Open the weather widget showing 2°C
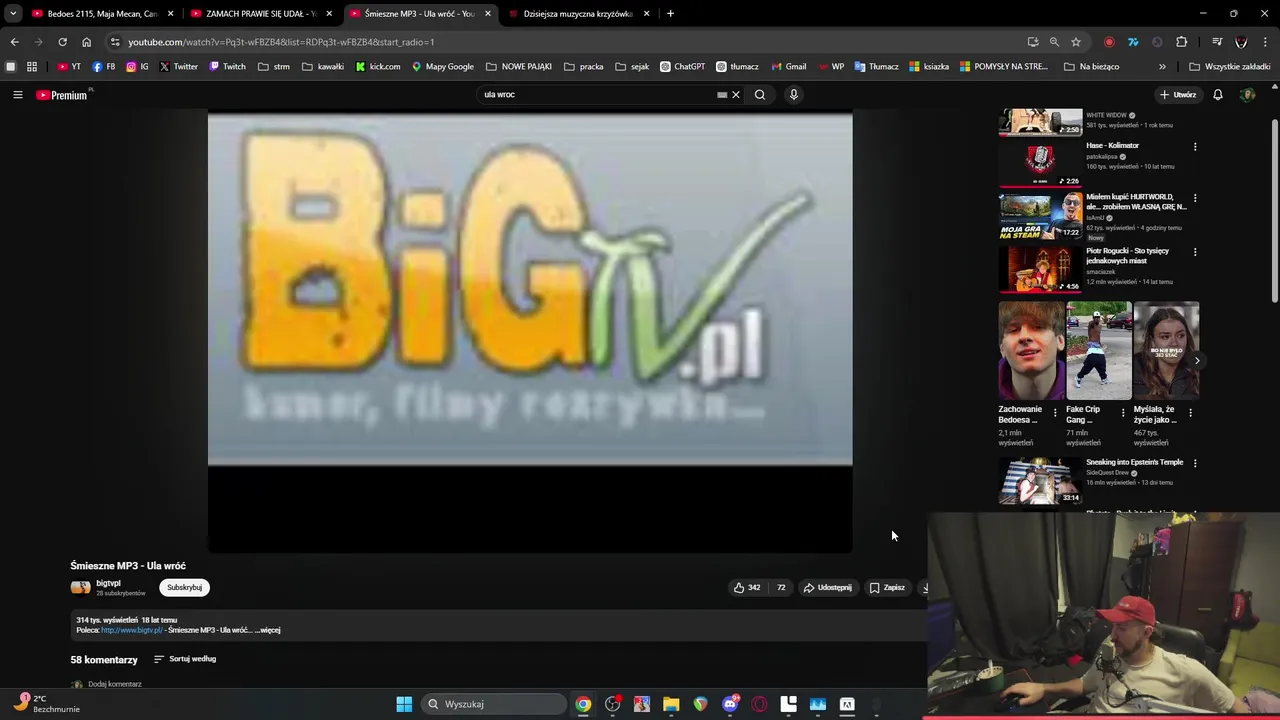1280x720 pixels. [45, 704]
